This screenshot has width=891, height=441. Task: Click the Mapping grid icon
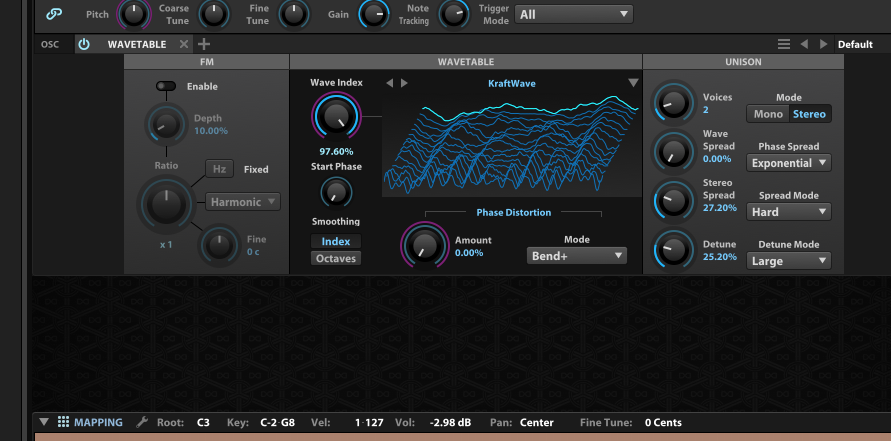coord(63,422)
